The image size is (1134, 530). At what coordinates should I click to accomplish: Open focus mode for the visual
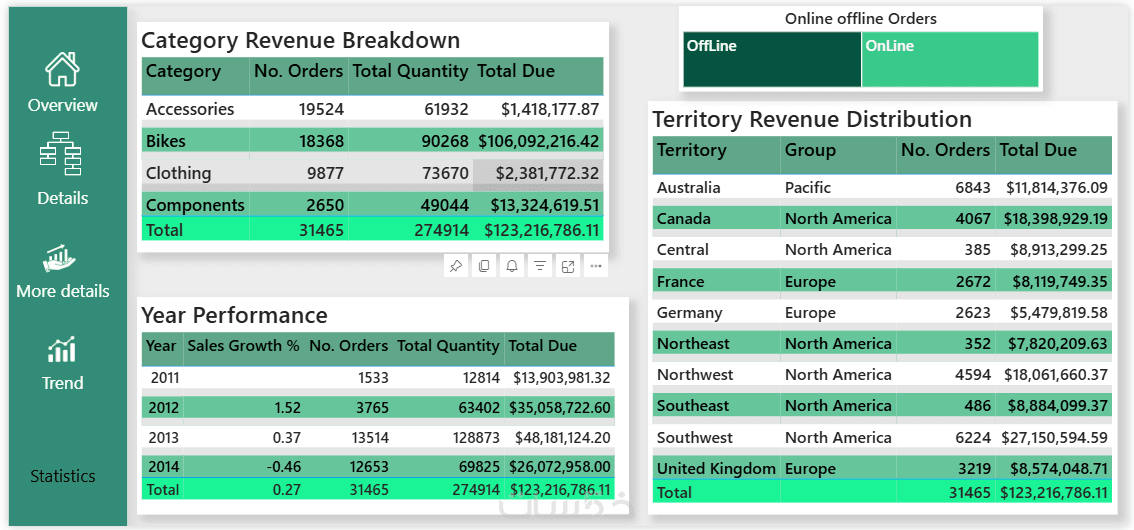568,266
